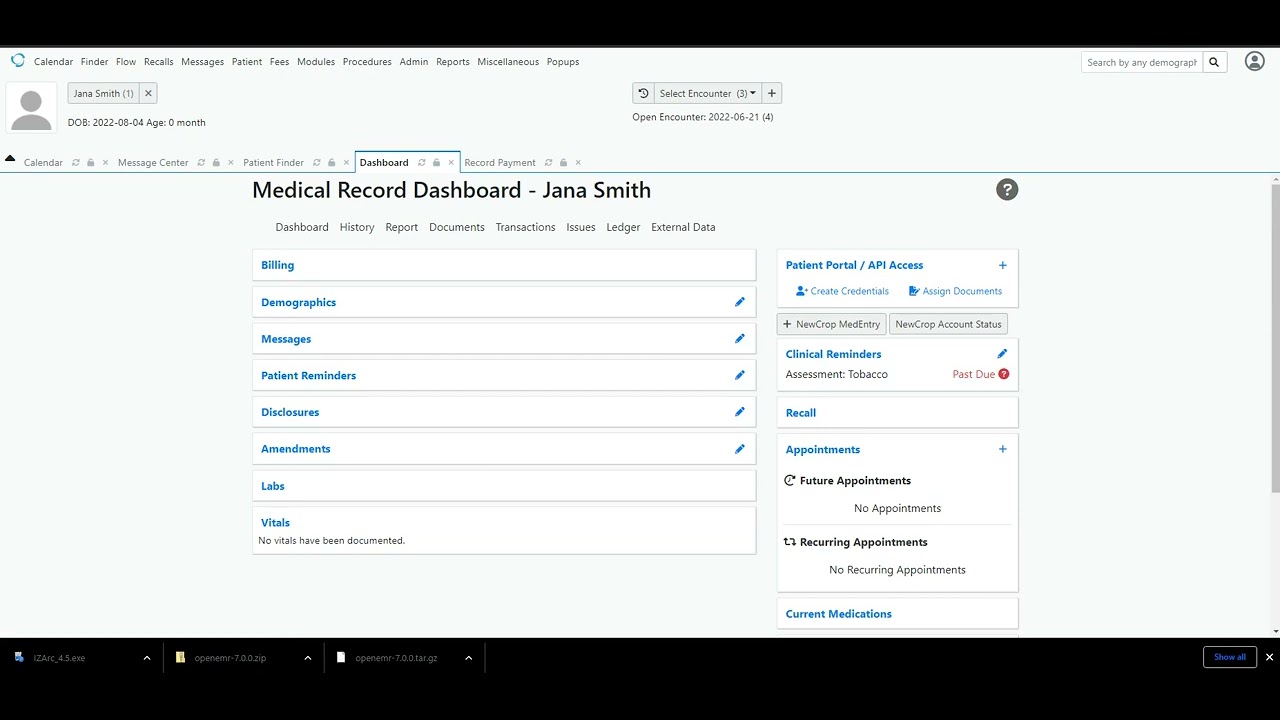This screenshot has width=1280, height=720.
Task: Open the dashboard help question-mark icon
Action: point(1007,190)
